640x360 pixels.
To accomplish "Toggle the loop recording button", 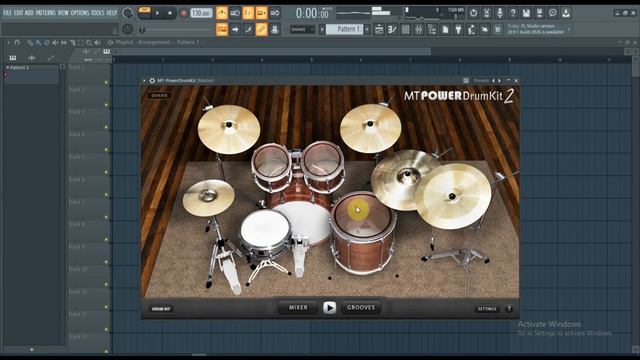I will point(275,13).
